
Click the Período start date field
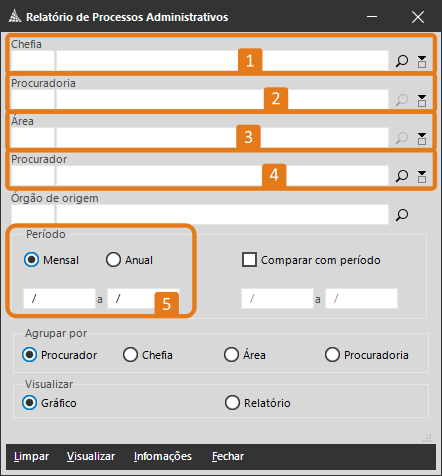(59, 299)
